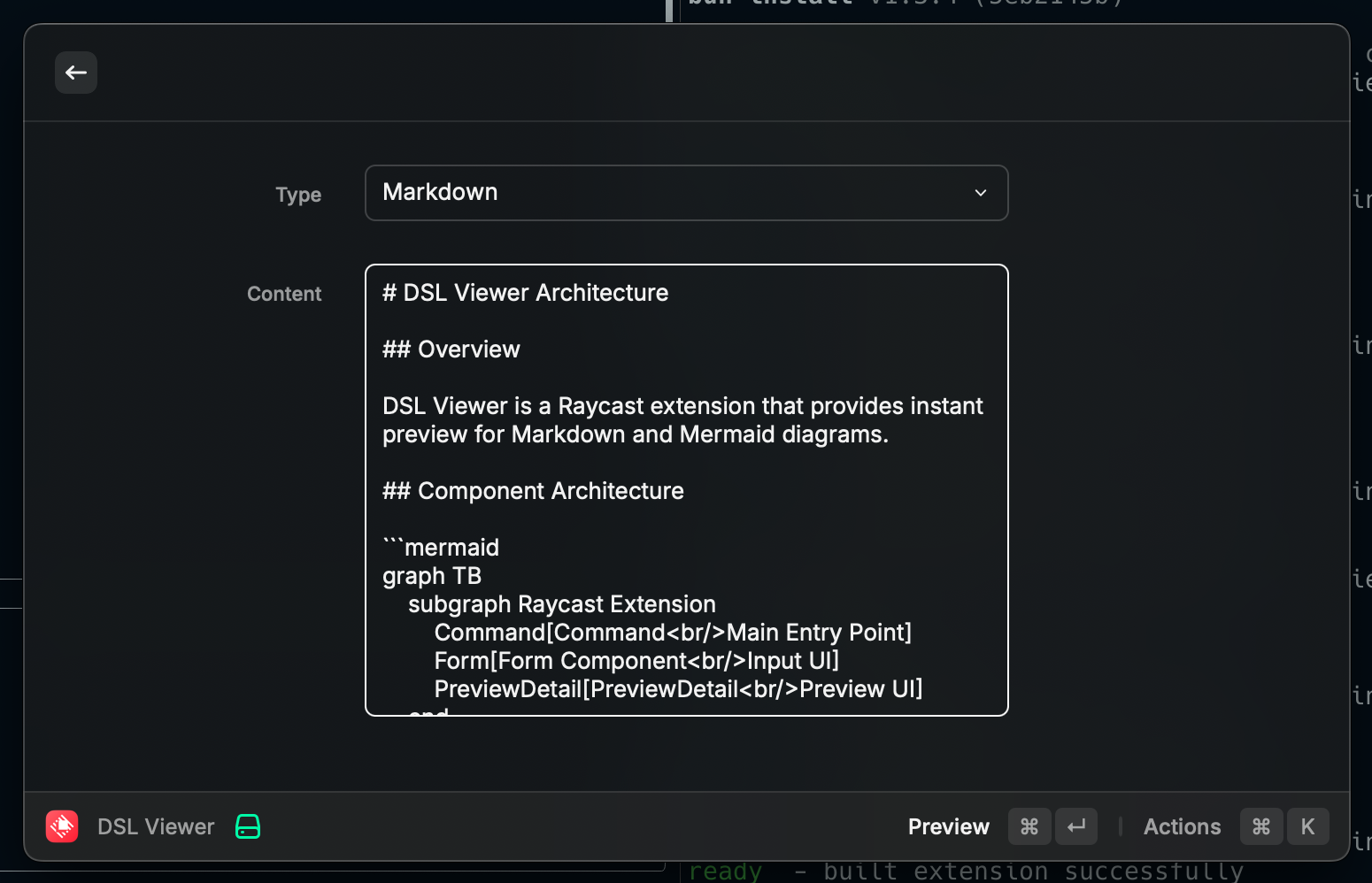The height and width of the screenshot is (883, 1372).
Task: Click the Command key icon next to Preview
Action: click(x=1029, y=826)
